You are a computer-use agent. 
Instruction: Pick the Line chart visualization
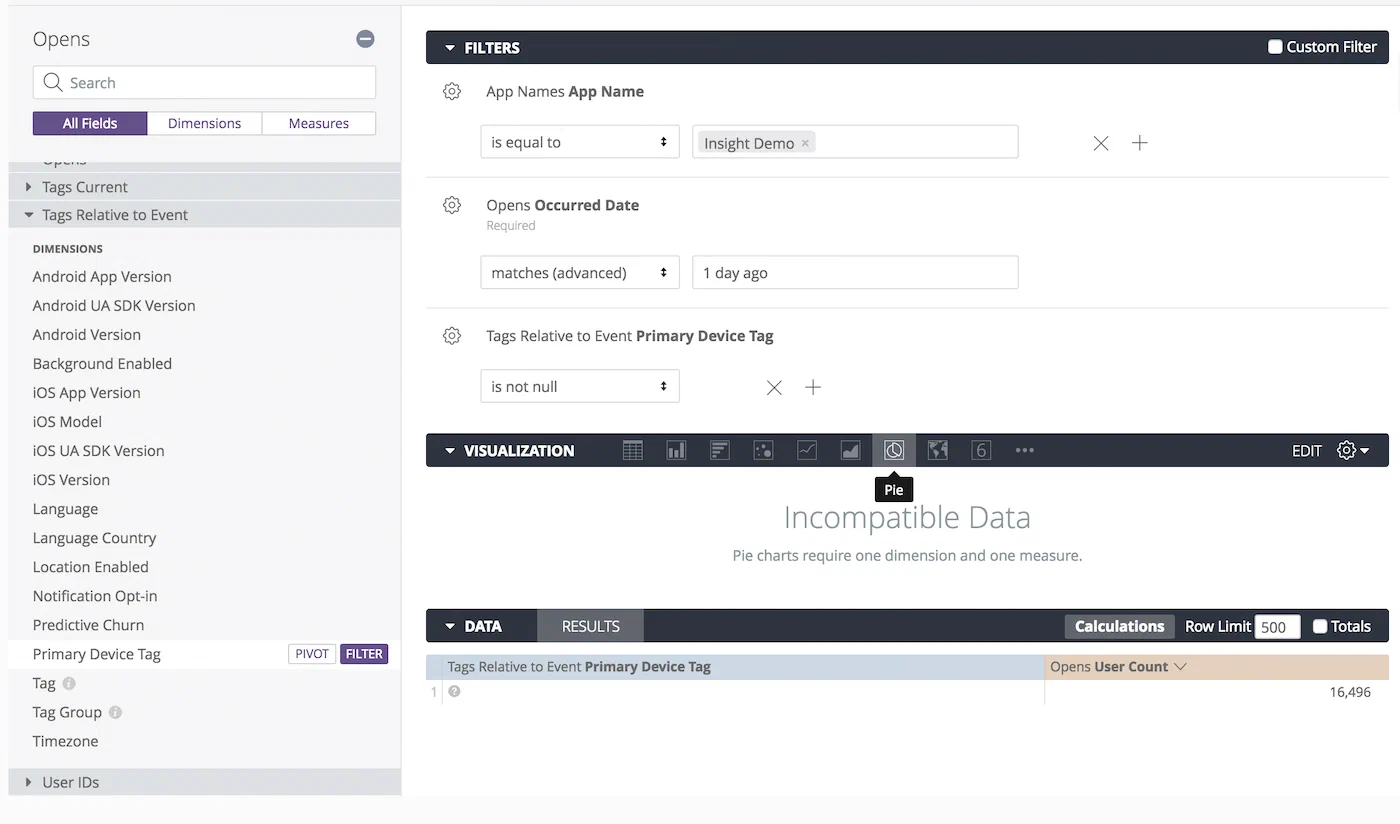pos(807,450)
